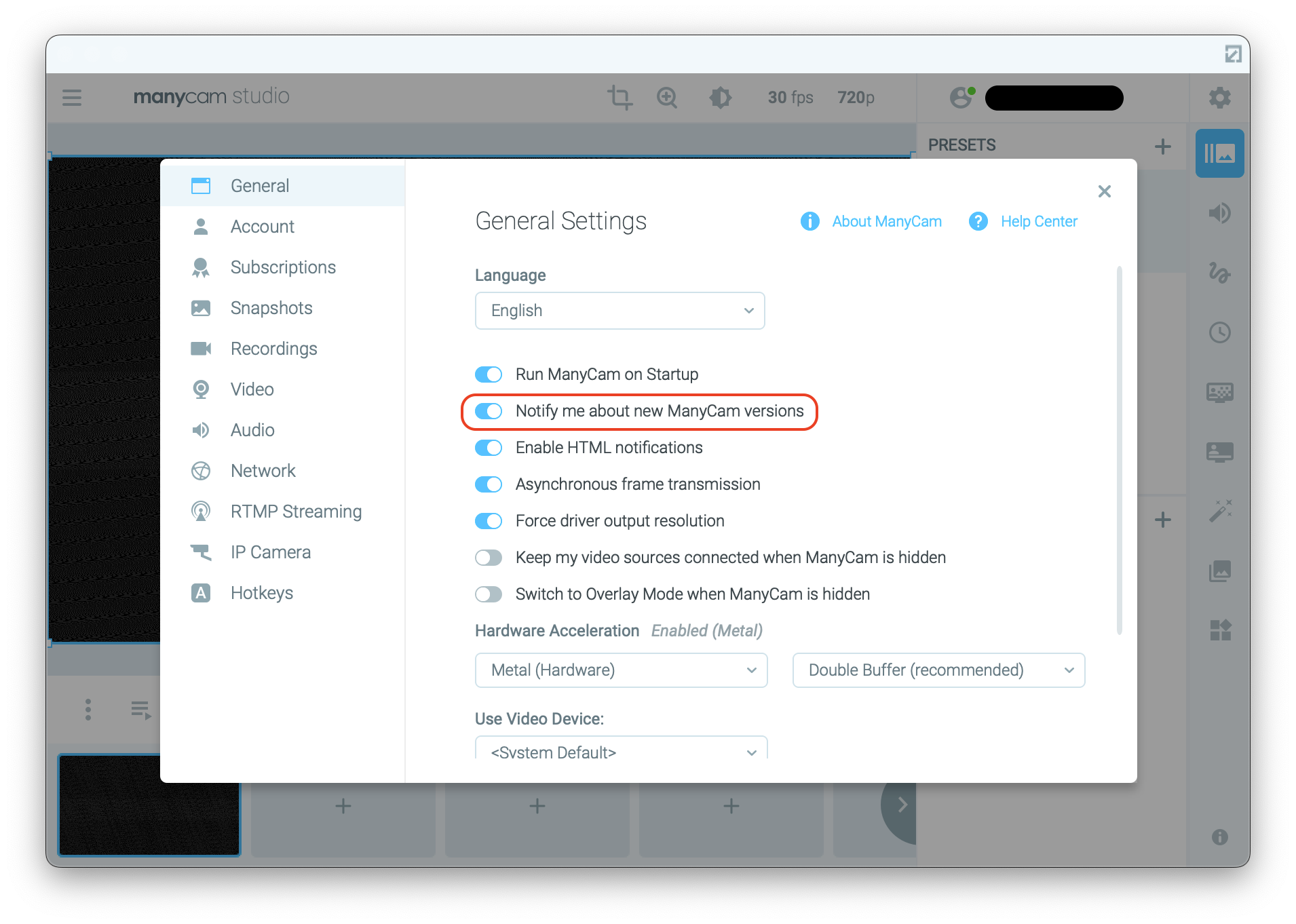Open the Network settings tab

(x=283, y=471)
